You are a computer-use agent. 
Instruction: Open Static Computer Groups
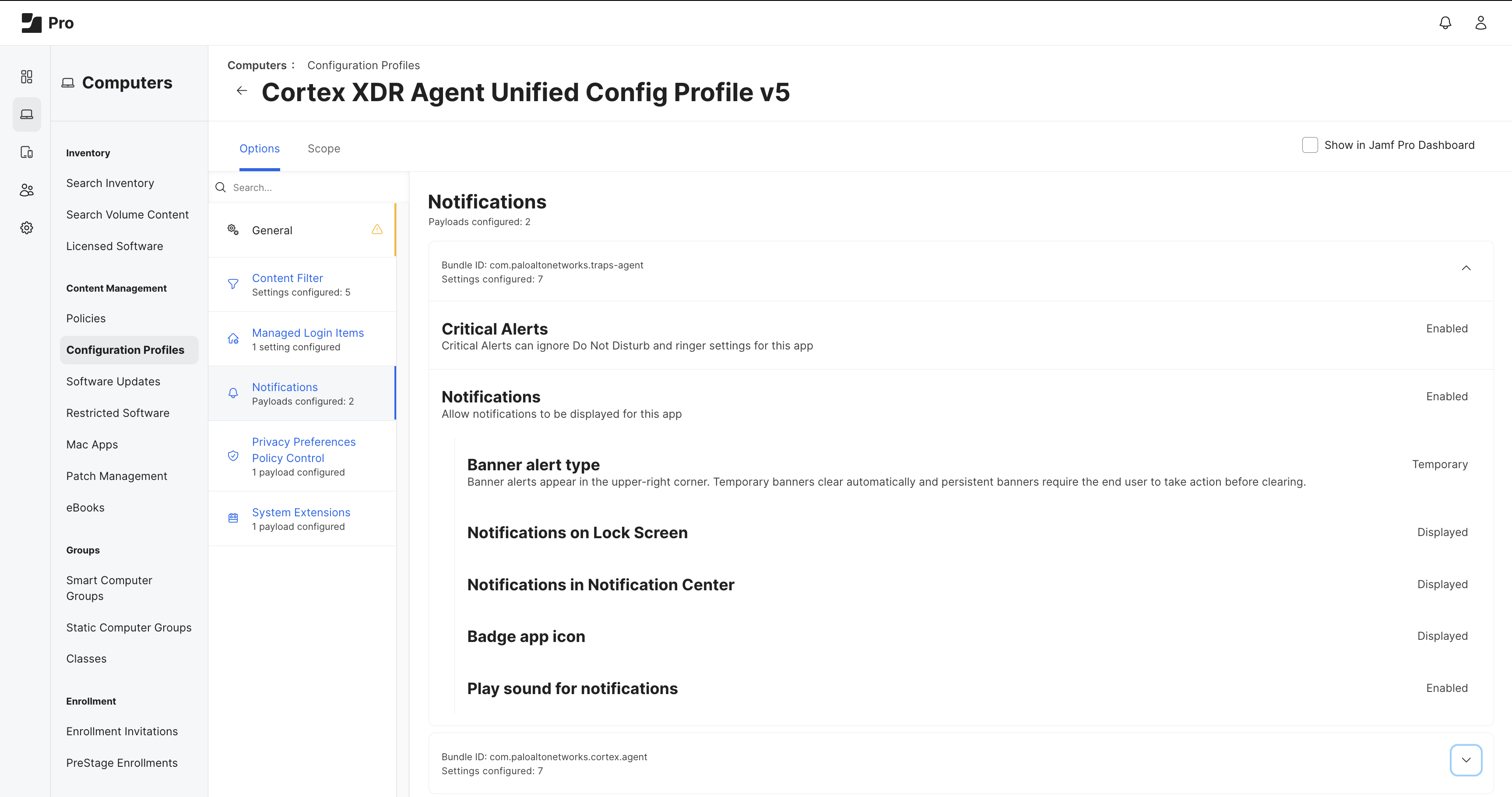pyautogui.click(x=129, y=628)
